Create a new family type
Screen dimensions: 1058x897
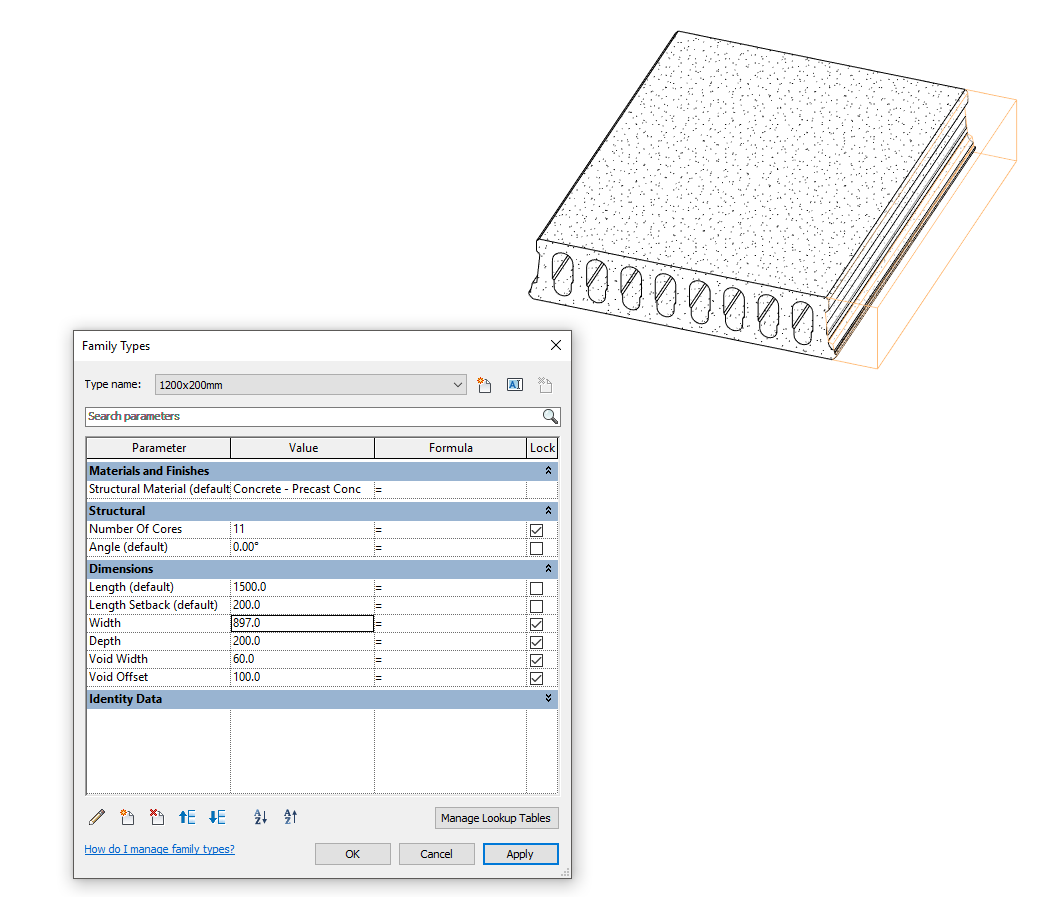click(x=484, y=384)
